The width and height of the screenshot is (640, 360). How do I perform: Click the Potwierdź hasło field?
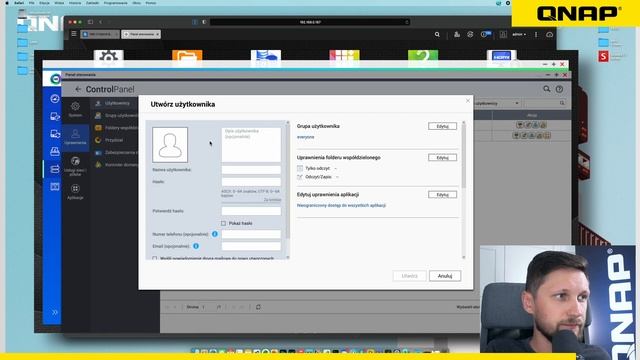(251, 211)
